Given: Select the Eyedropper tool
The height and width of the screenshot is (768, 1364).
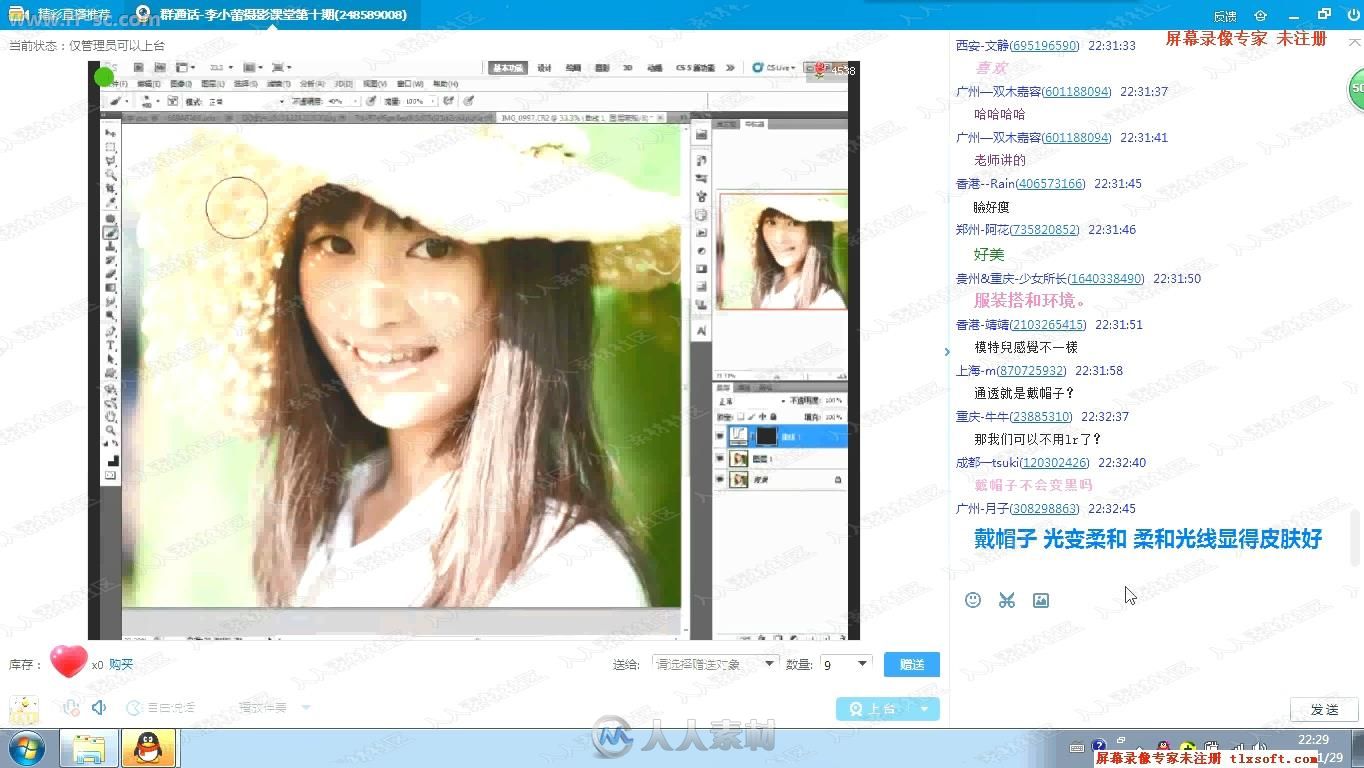Looking at the screenshot, I should [x=110, y=202].
